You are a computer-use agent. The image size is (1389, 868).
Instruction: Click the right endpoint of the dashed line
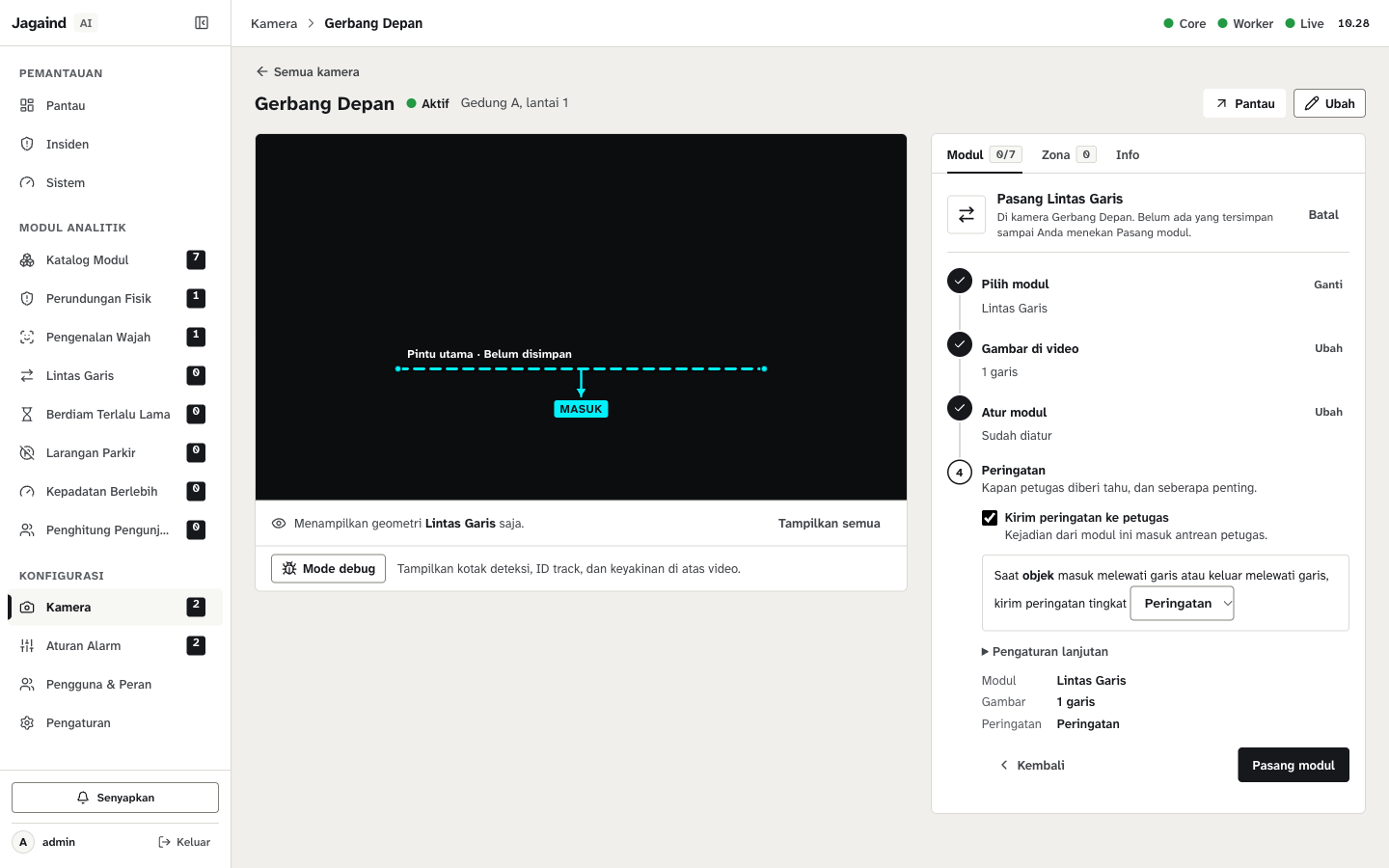coord(764,368)
